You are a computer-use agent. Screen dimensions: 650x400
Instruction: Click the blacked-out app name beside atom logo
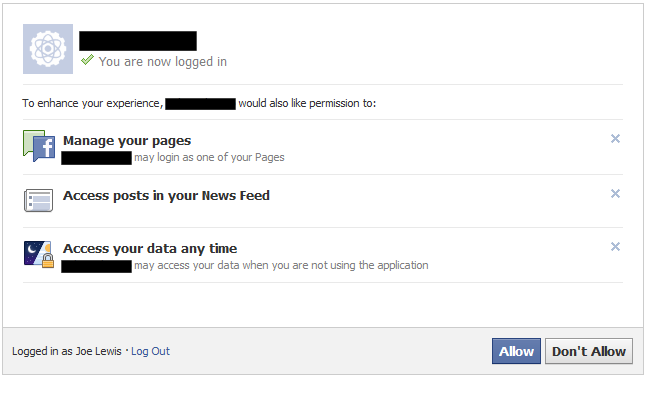tap(138, 41)
